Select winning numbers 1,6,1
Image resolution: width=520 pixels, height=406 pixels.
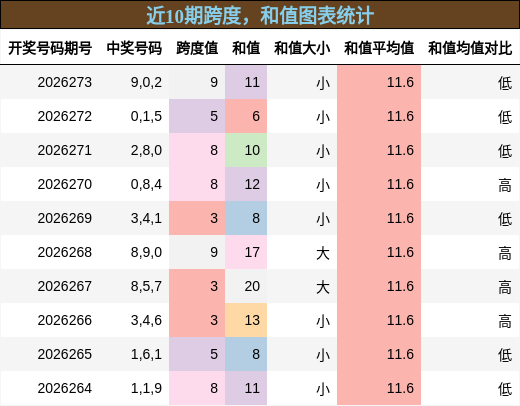click(146, 354)
